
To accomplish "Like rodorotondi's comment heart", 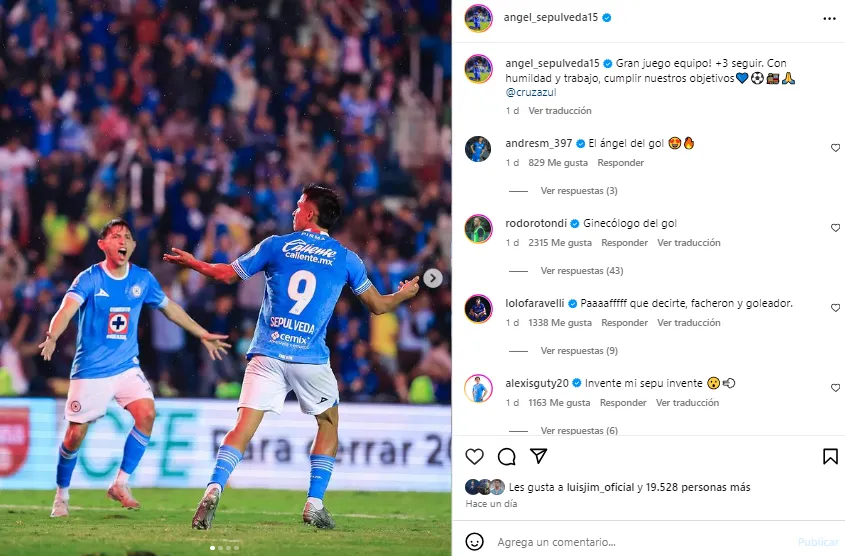I will click(835, 228).
